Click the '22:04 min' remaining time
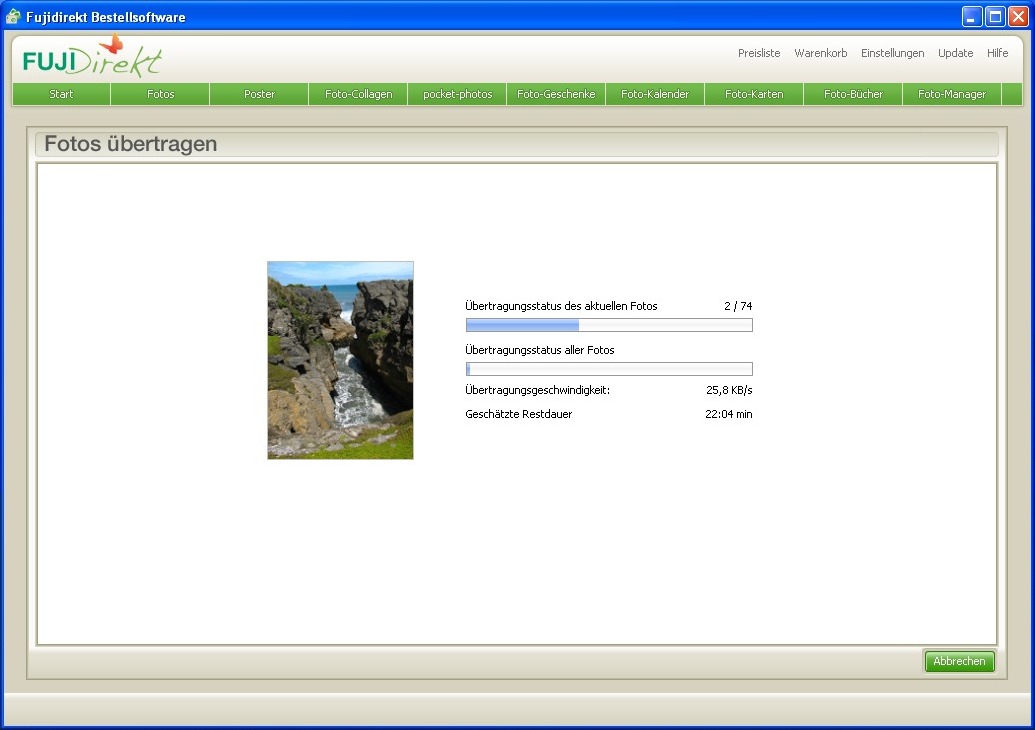 point(729,414)
